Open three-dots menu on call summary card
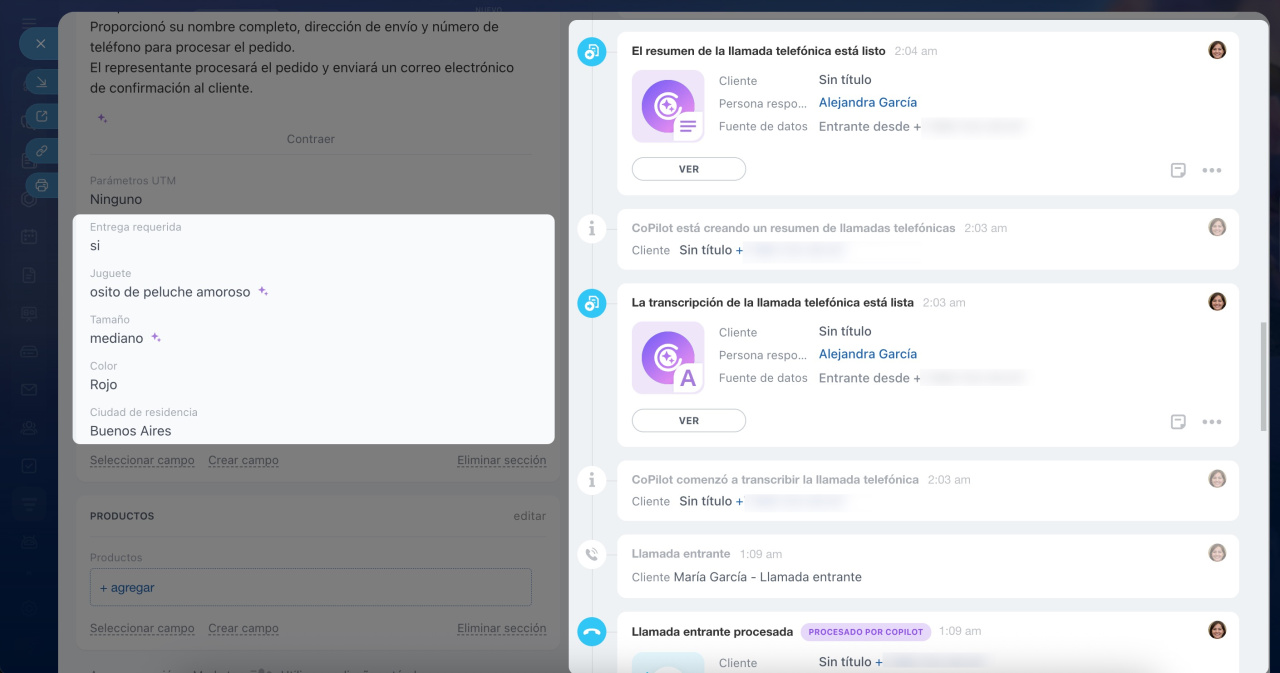The image size is (1280, 673). (1211, 170)
